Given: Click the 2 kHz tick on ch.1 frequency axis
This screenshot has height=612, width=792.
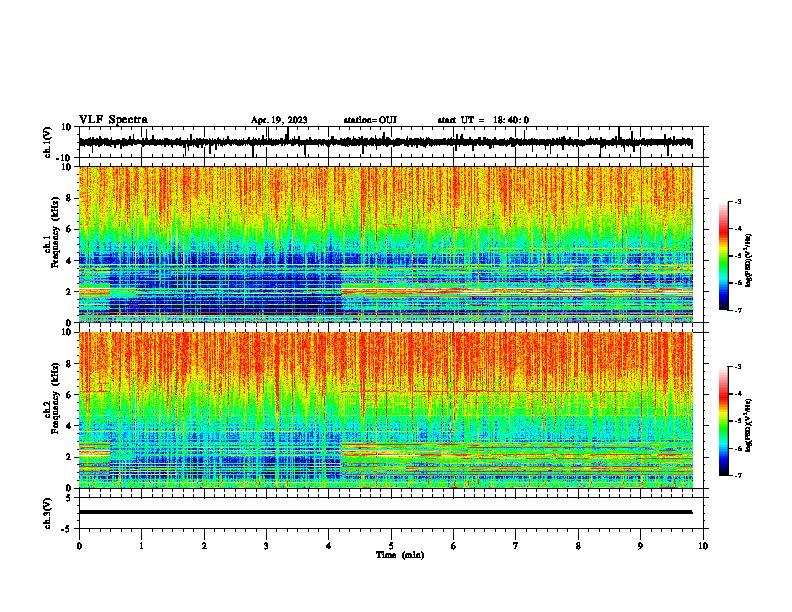Looking at the screenshot, I should pos(69,292).
